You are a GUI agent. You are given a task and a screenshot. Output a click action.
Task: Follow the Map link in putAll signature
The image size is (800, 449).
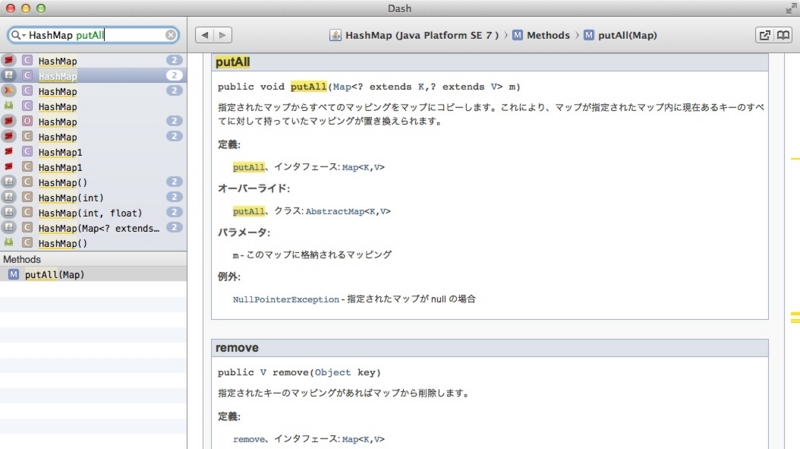coord(342,87)
